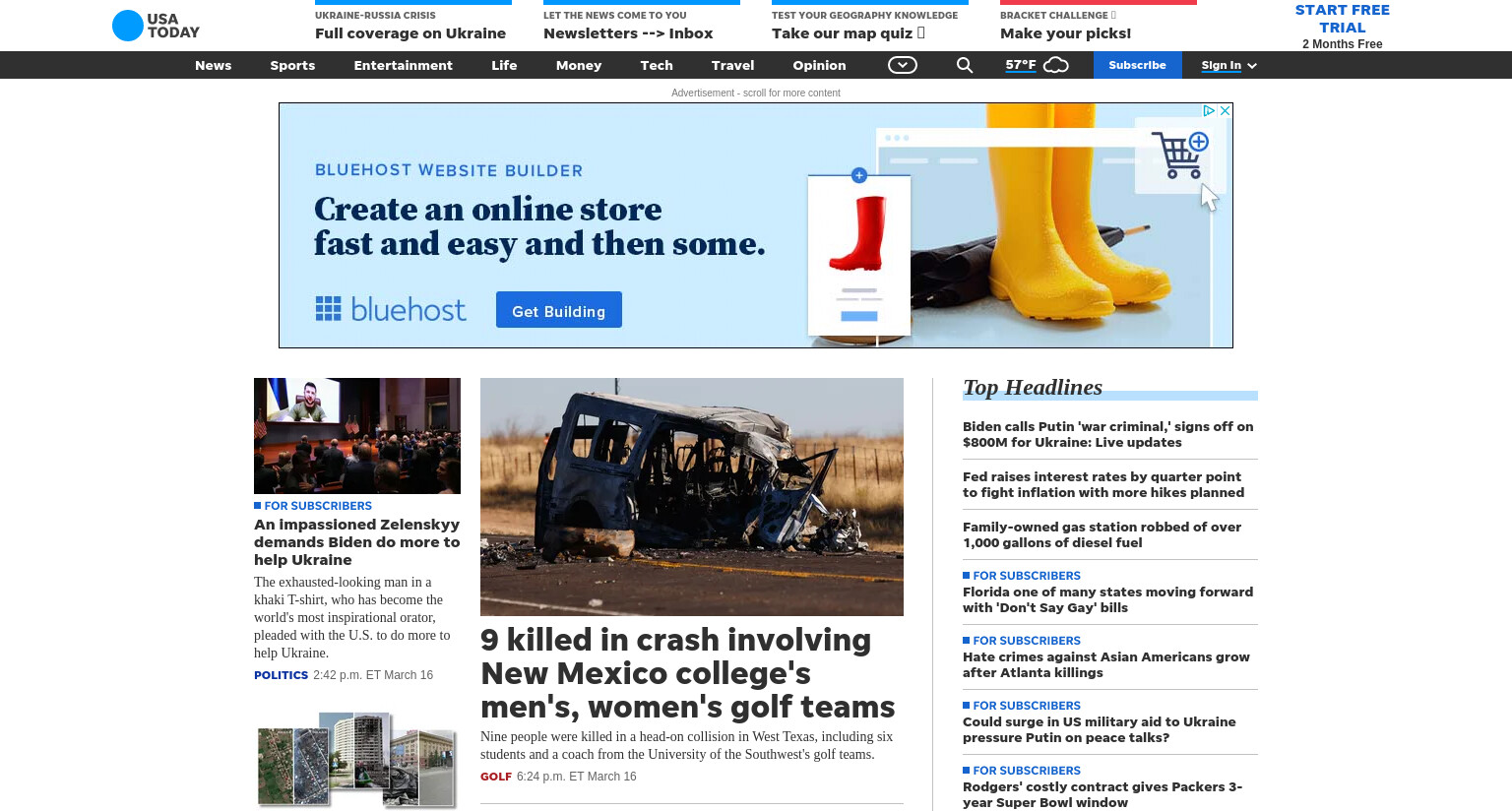Click the cloudy weather icon
Viewport: 1512px width, 811px height.
[x=1056, y=65]
